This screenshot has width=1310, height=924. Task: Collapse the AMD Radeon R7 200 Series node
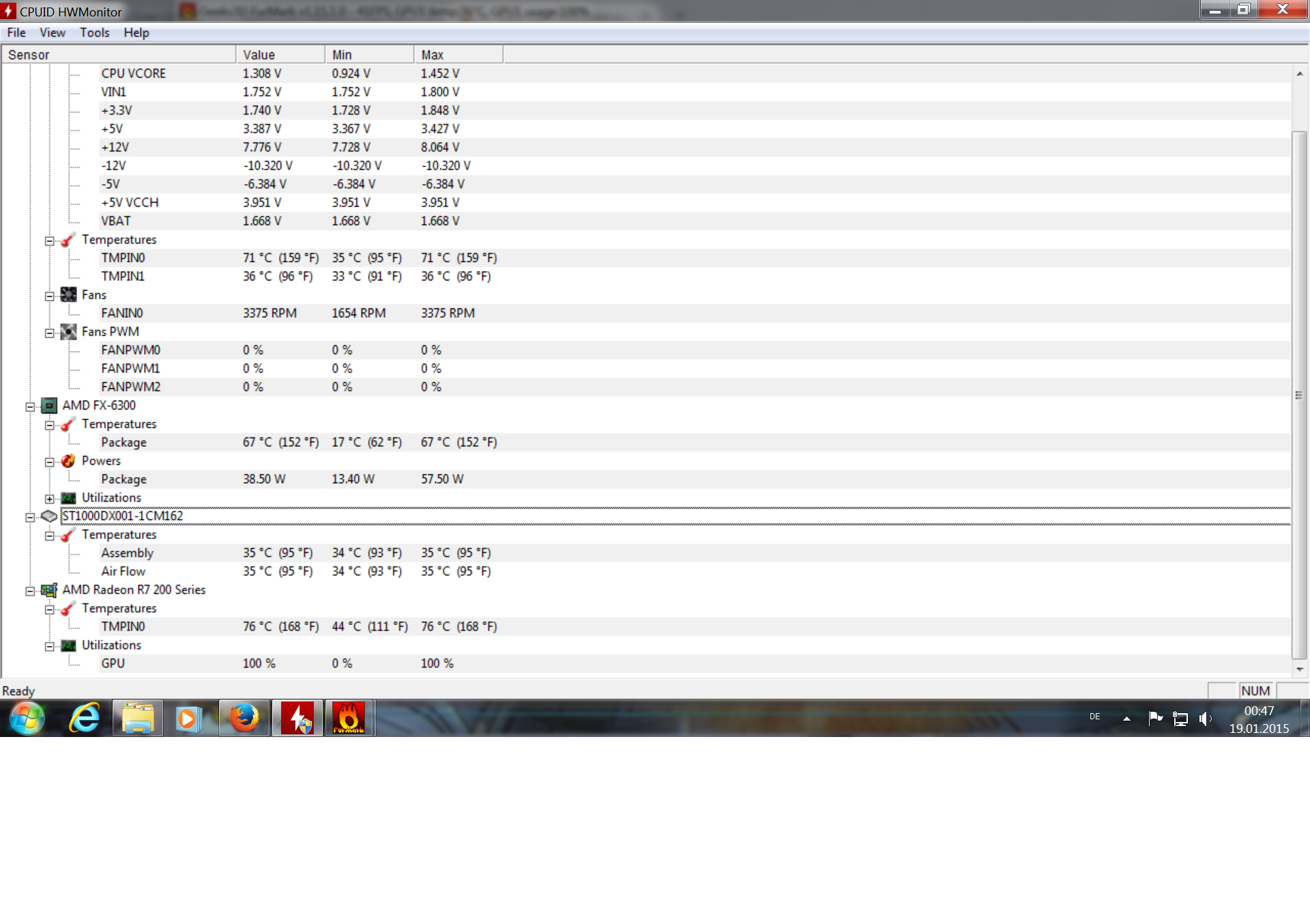click(30, 591)
